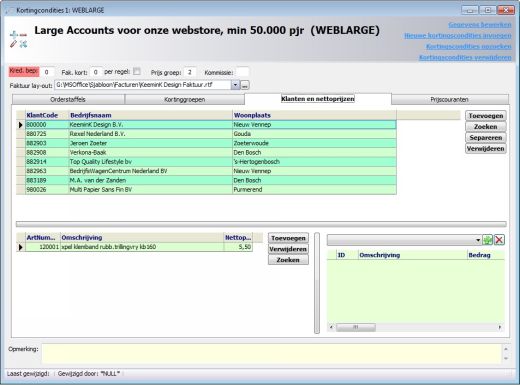Sort by KlantCode column header
This screenshot has height=385, width=520.
47,115
